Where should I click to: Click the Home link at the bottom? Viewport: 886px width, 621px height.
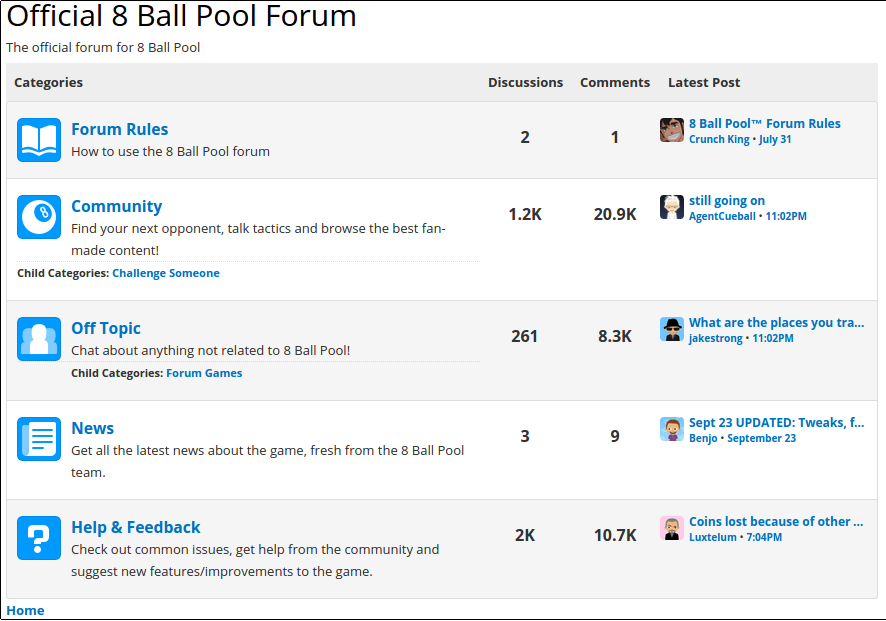coord(25,610)
